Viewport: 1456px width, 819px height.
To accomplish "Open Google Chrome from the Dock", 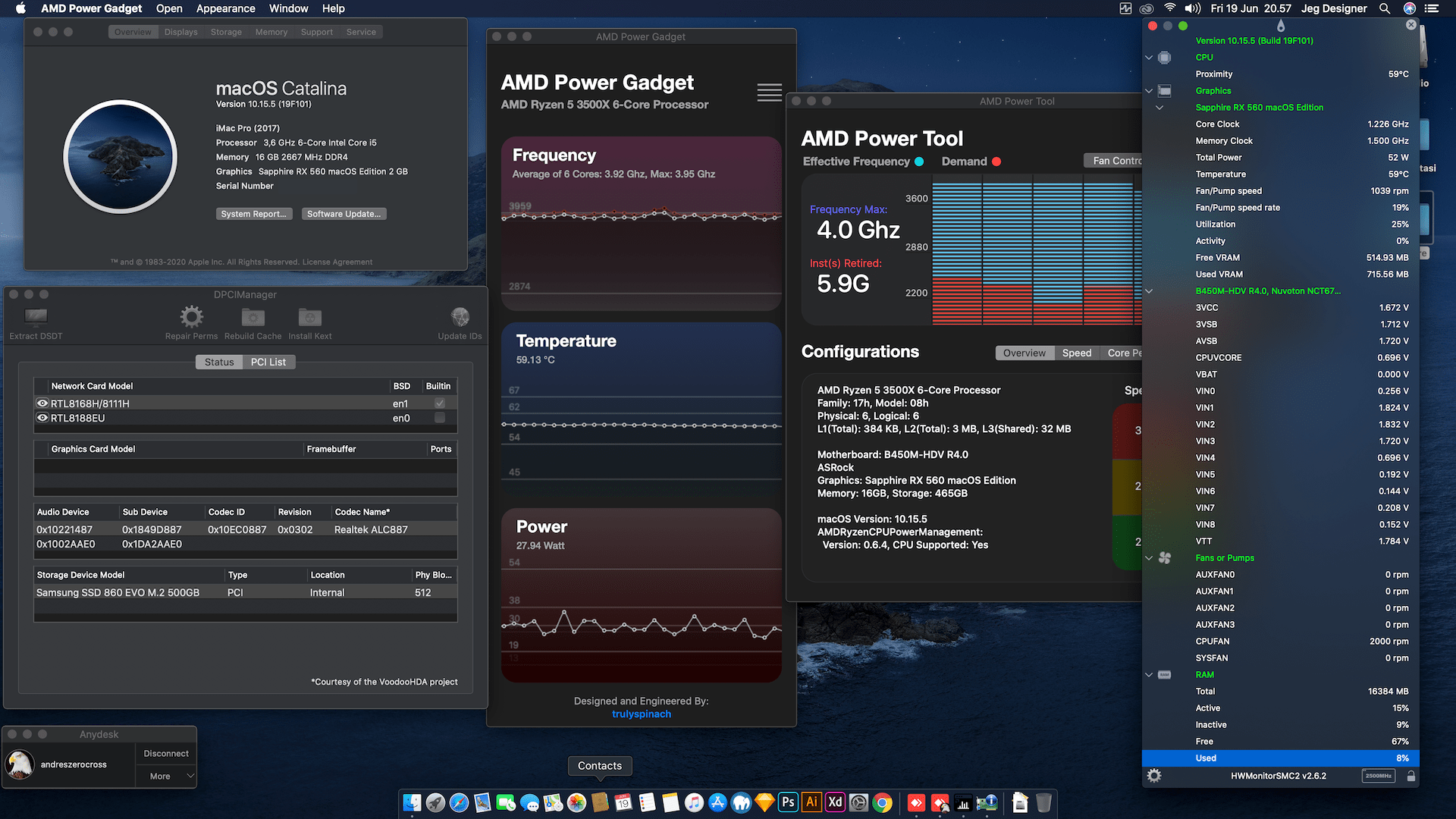I will [882, 802].
